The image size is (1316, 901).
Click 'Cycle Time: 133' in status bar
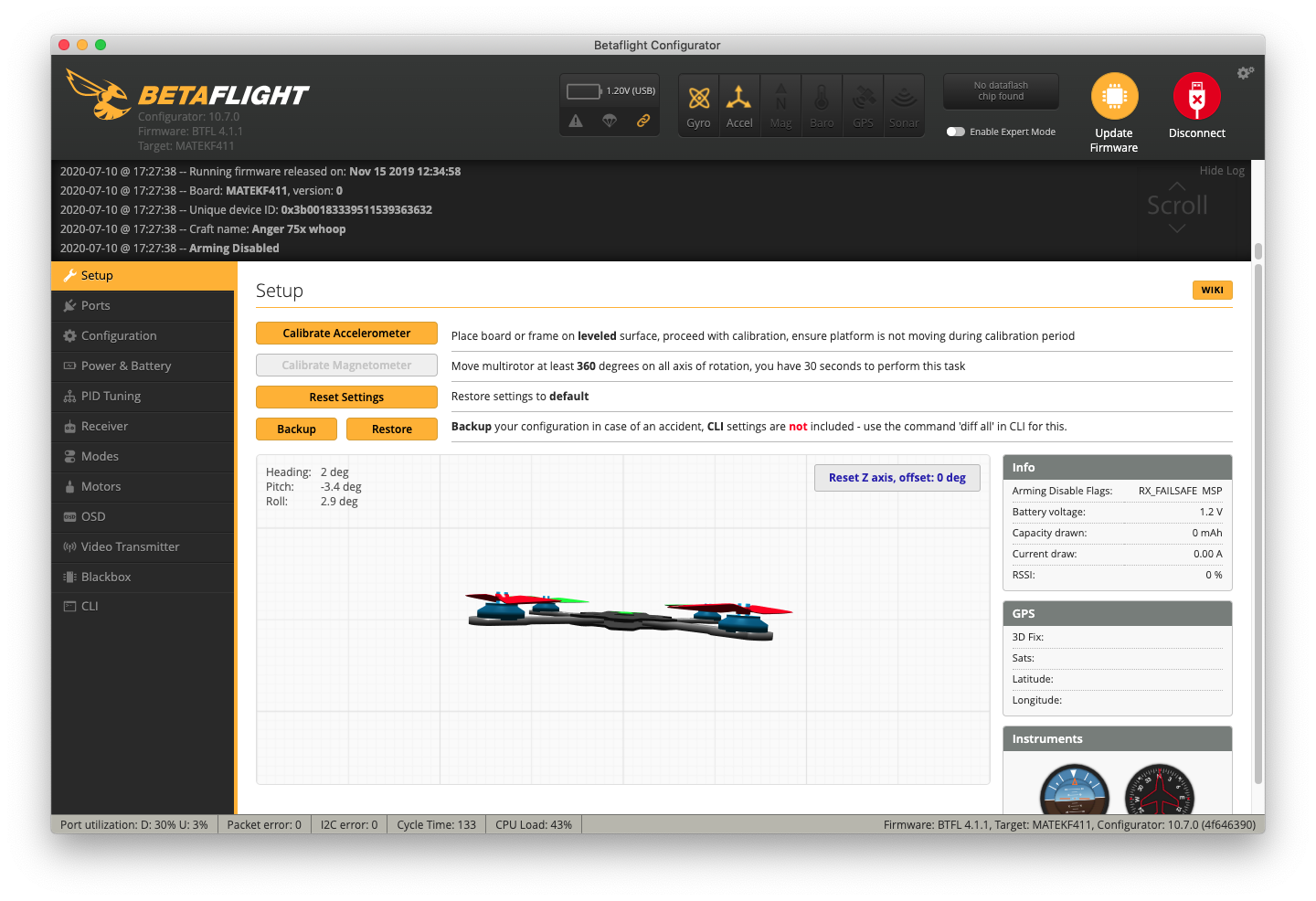coord(436,825)
